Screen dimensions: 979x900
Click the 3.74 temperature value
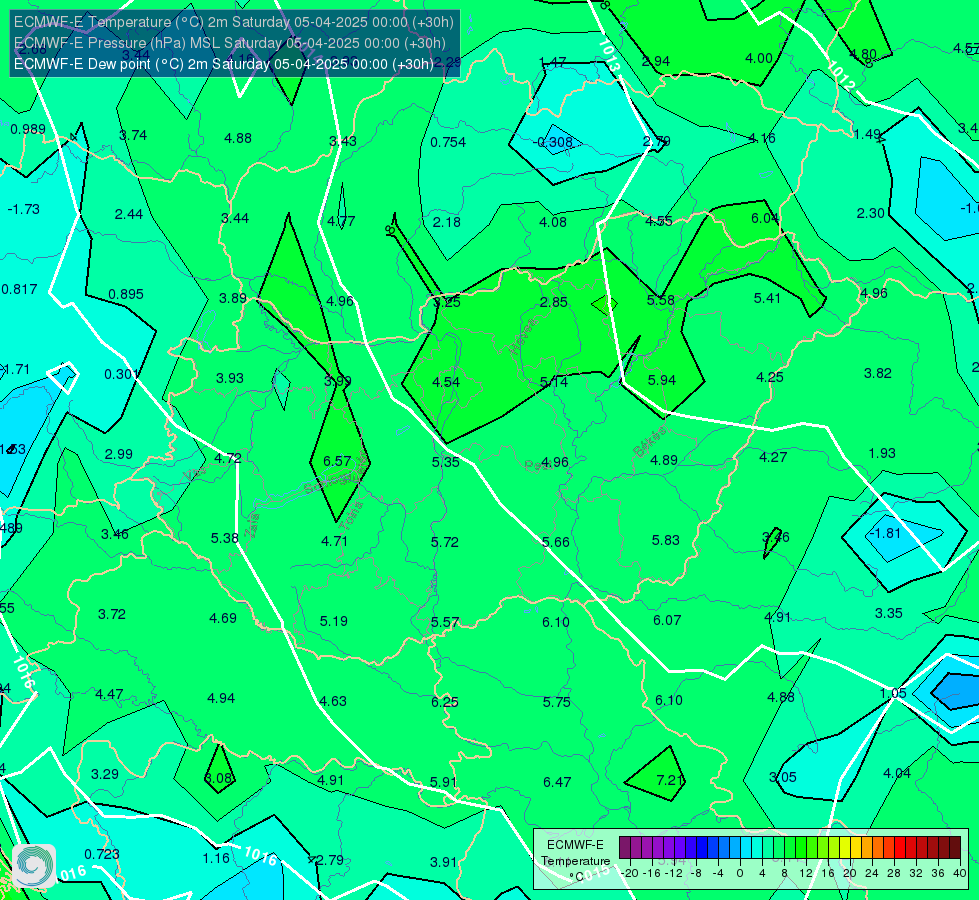click(x=133, y=135)
